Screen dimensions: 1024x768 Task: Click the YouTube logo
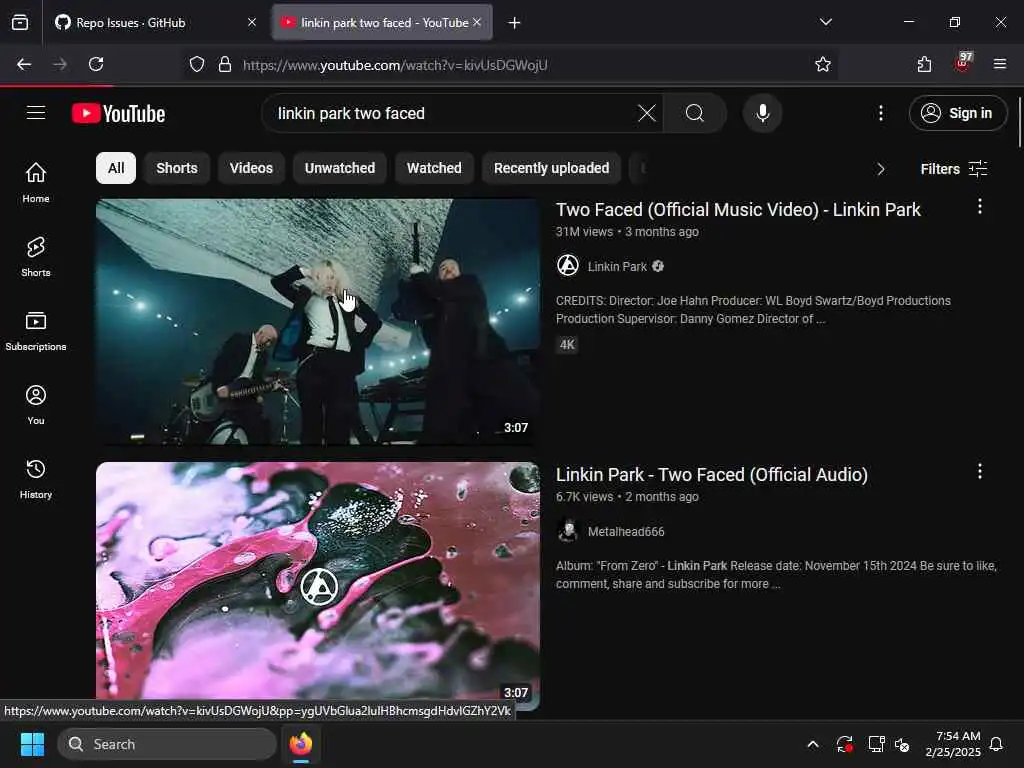[118, 114]
